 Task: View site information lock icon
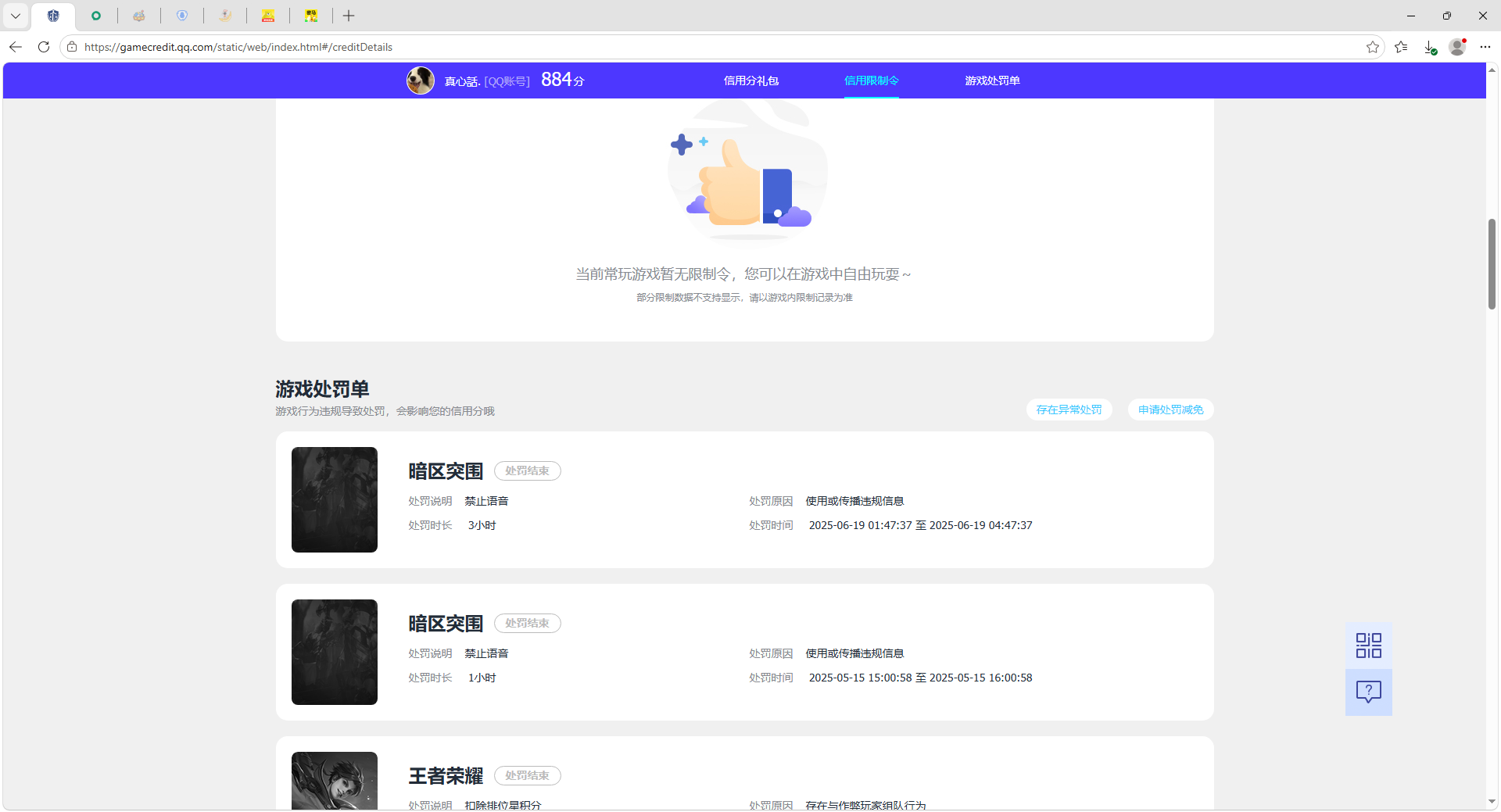pyautogui.click(x=72, y=47)
